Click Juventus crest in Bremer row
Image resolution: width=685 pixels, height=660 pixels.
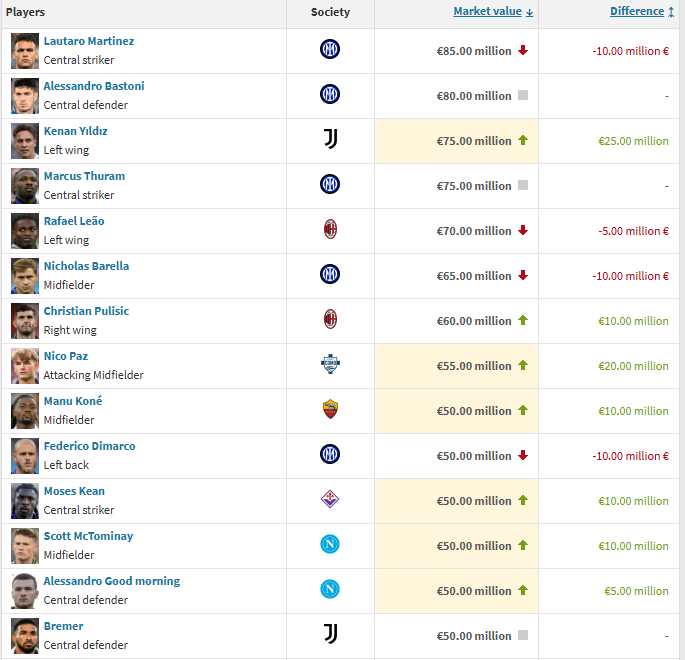(x=330, y=634)
